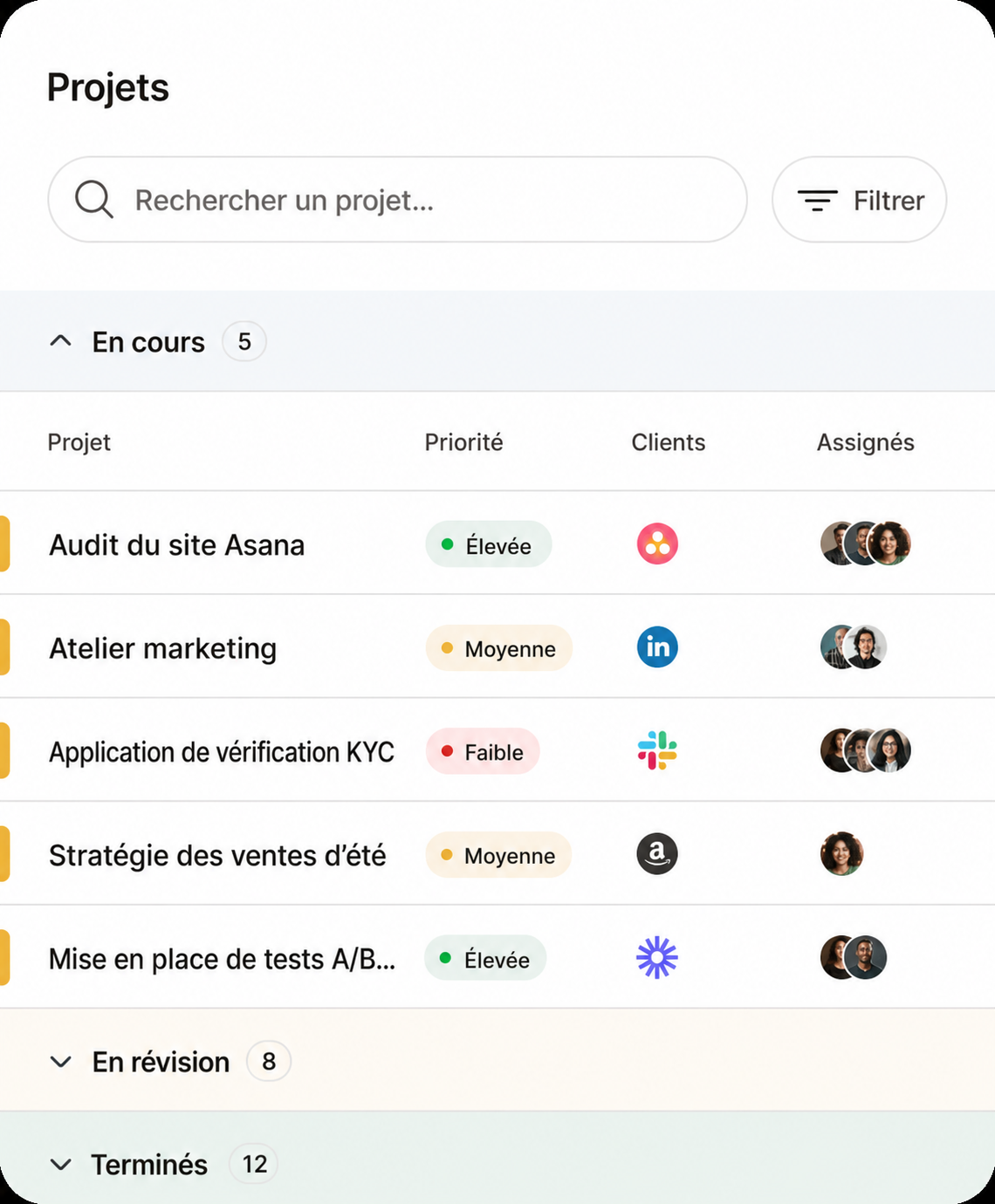Sort by the Priorité column header
Image resolution: width=995 pixels, height=1204 pixels.
tap(464, 442)
